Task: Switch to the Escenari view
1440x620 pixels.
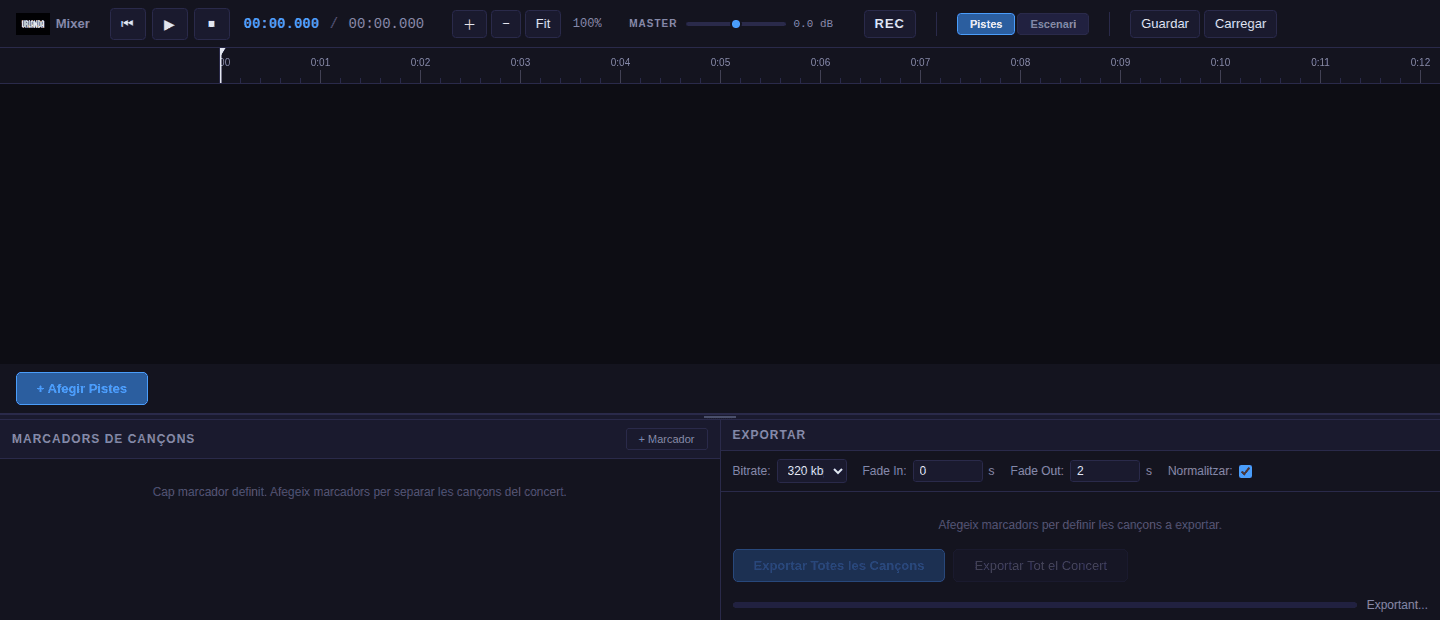Action: coord(1053,24)
